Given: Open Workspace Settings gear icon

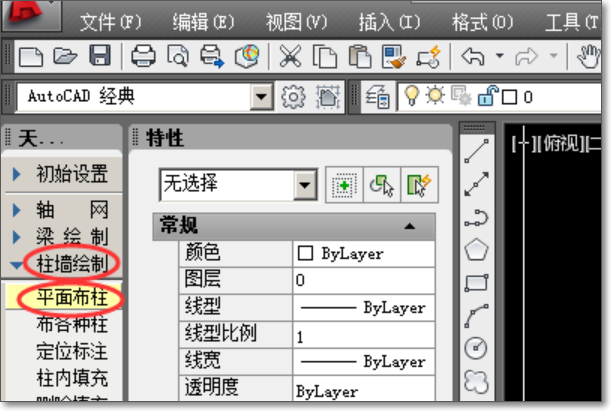Looking at the screenshot, I should coord(293,97).
